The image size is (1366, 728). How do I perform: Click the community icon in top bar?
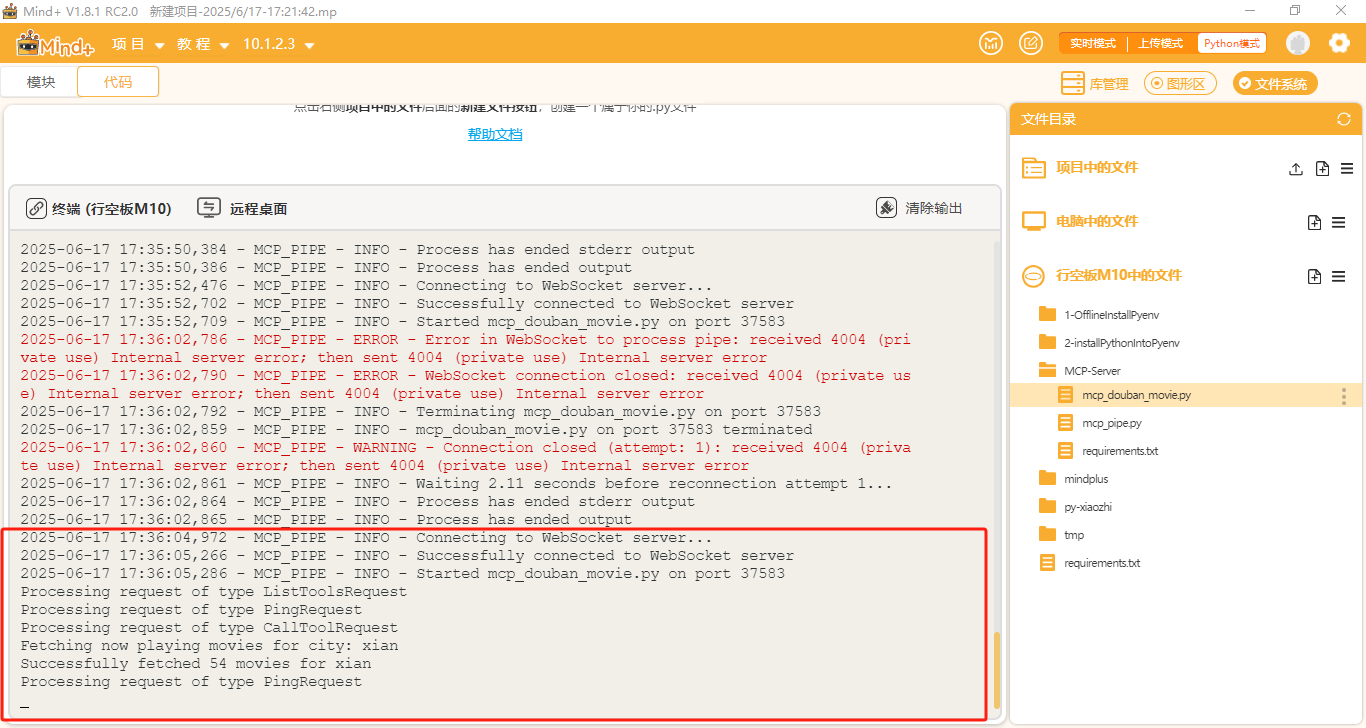990,43
